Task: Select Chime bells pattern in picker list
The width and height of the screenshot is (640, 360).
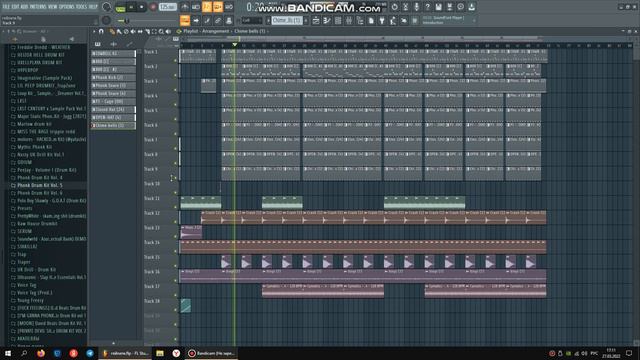Action: 113,126
